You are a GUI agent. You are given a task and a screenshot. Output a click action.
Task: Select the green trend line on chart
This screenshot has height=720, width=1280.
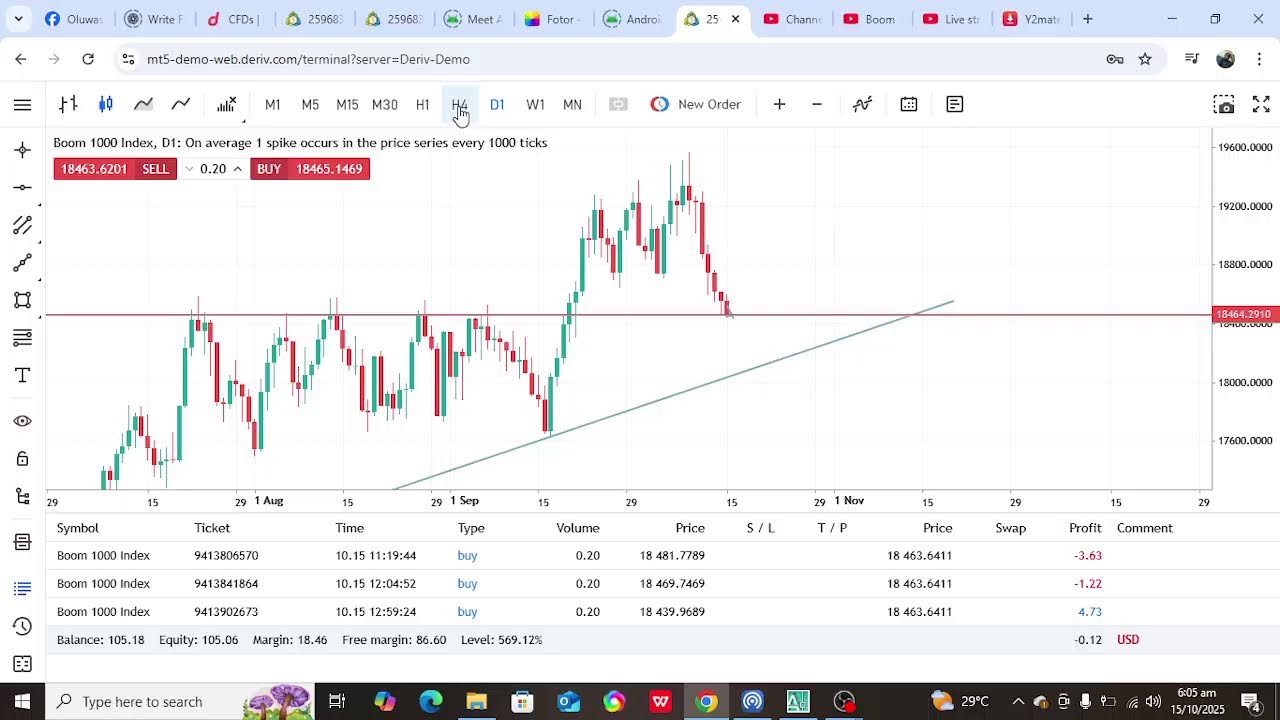(675, 395)
